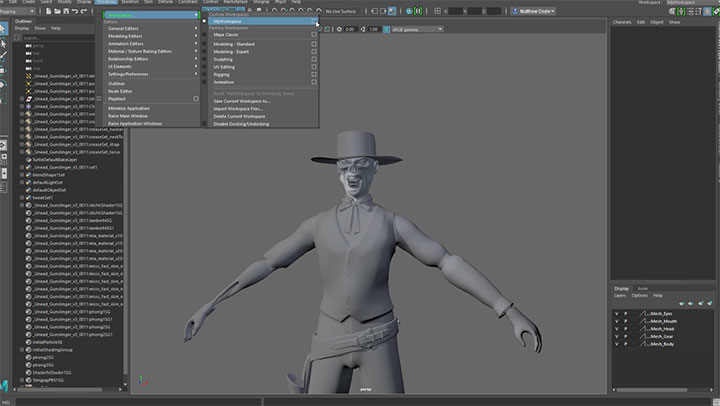This screenshot has height=406, width=720.
Task: Click the create empty layer icon
Action: (x=700, y=303)
